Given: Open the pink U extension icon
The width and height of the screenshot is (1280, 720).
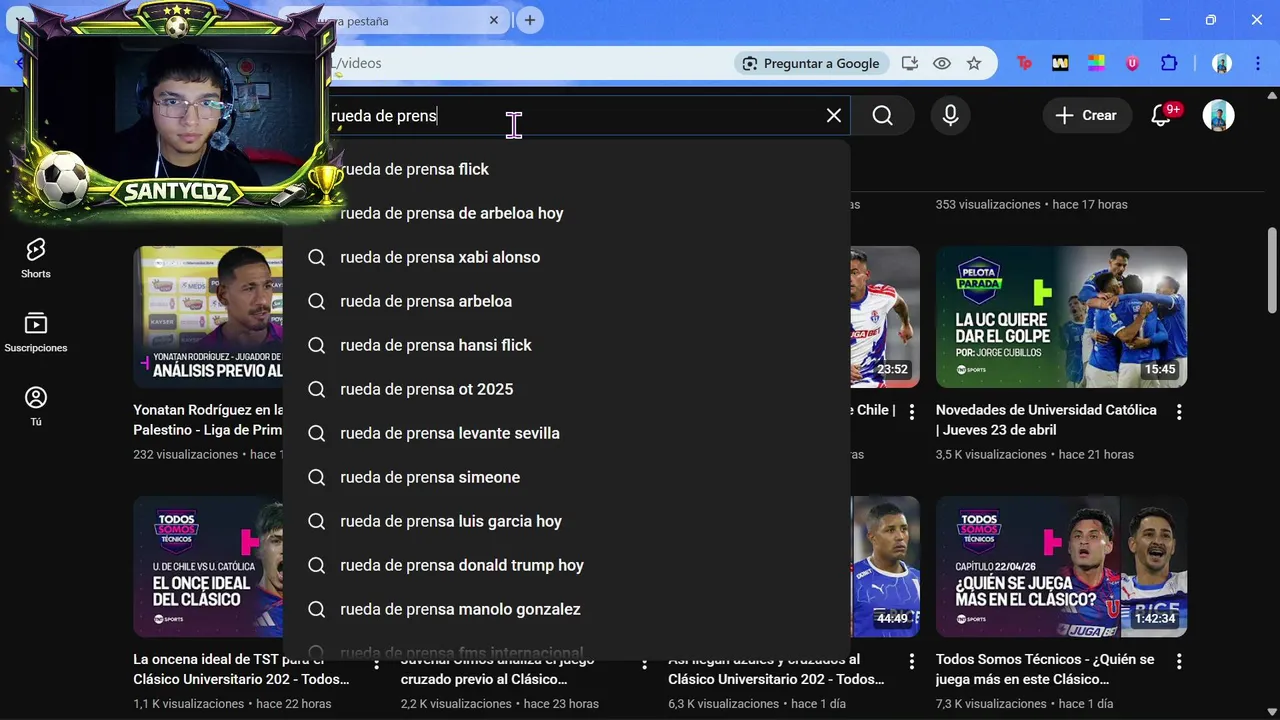Looking at the screenshot, I should 1132,63.
